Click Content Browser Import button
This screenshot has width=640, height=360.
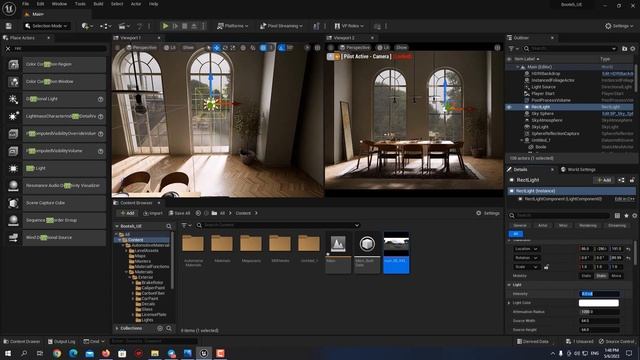(153, 213)
